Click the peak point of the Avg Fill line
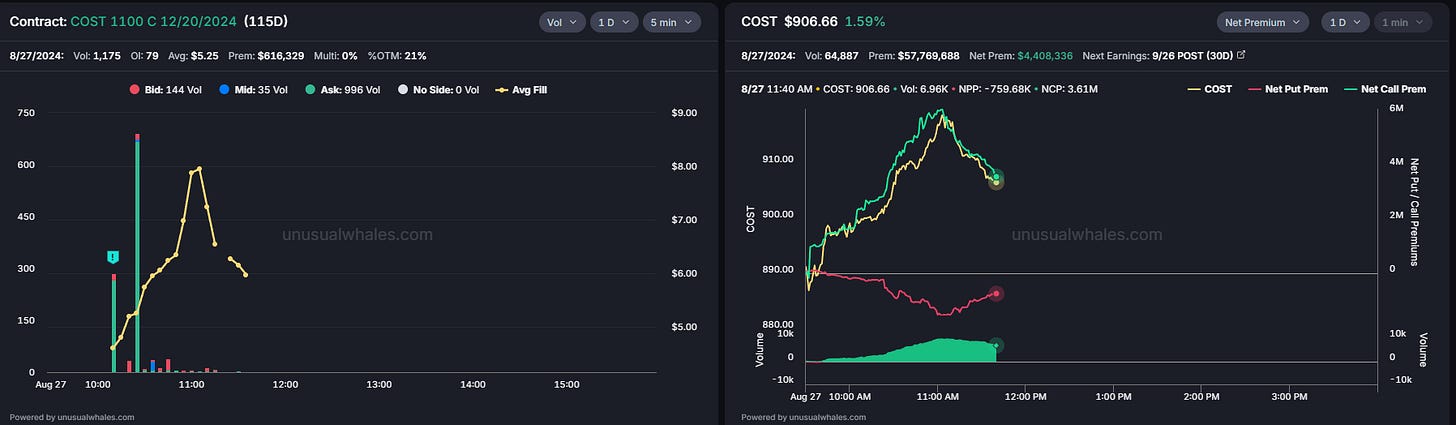 click(199, 168)
